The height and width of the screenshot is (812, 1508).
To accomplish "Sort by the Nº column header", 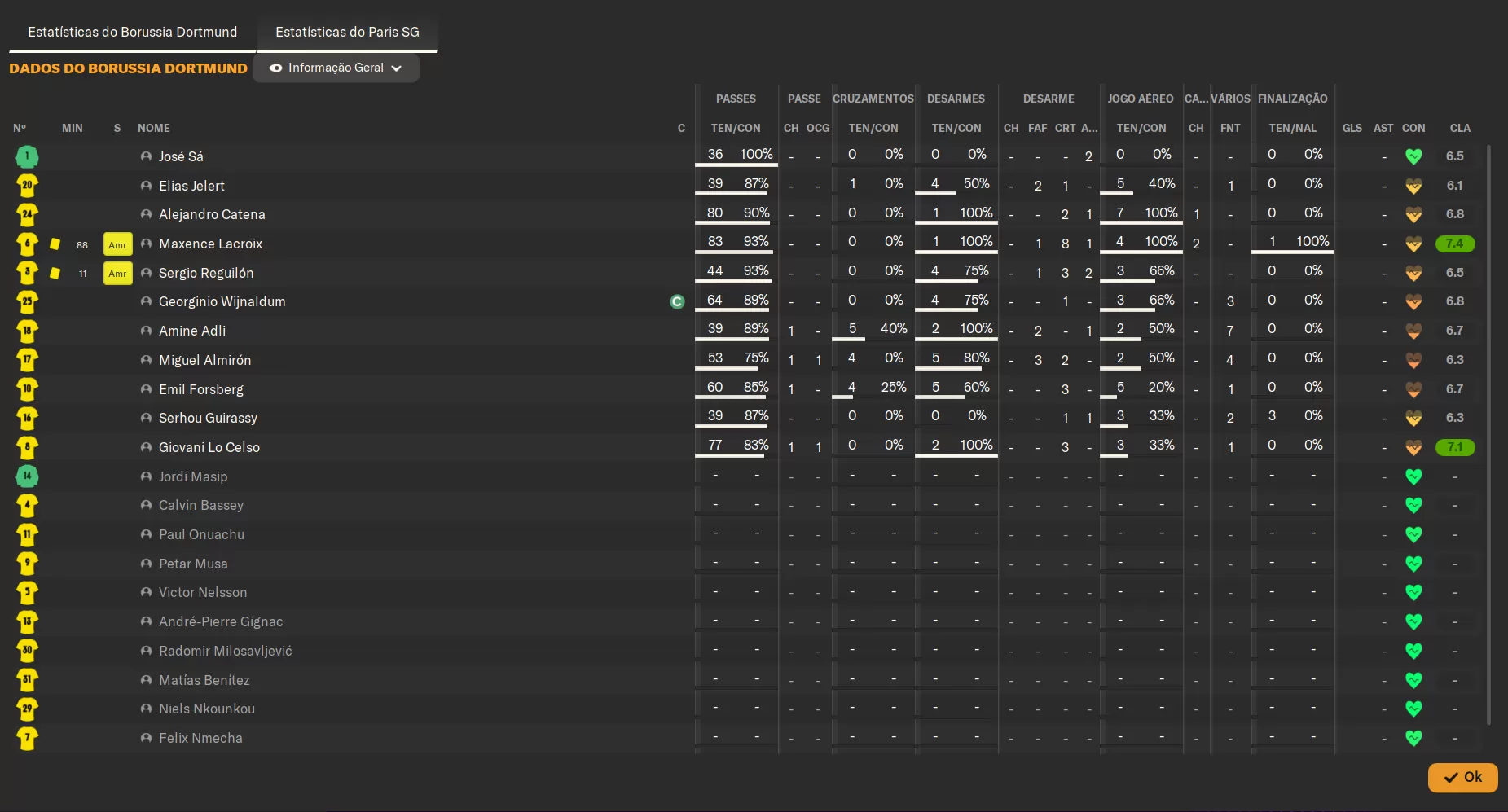I will 20,128.
